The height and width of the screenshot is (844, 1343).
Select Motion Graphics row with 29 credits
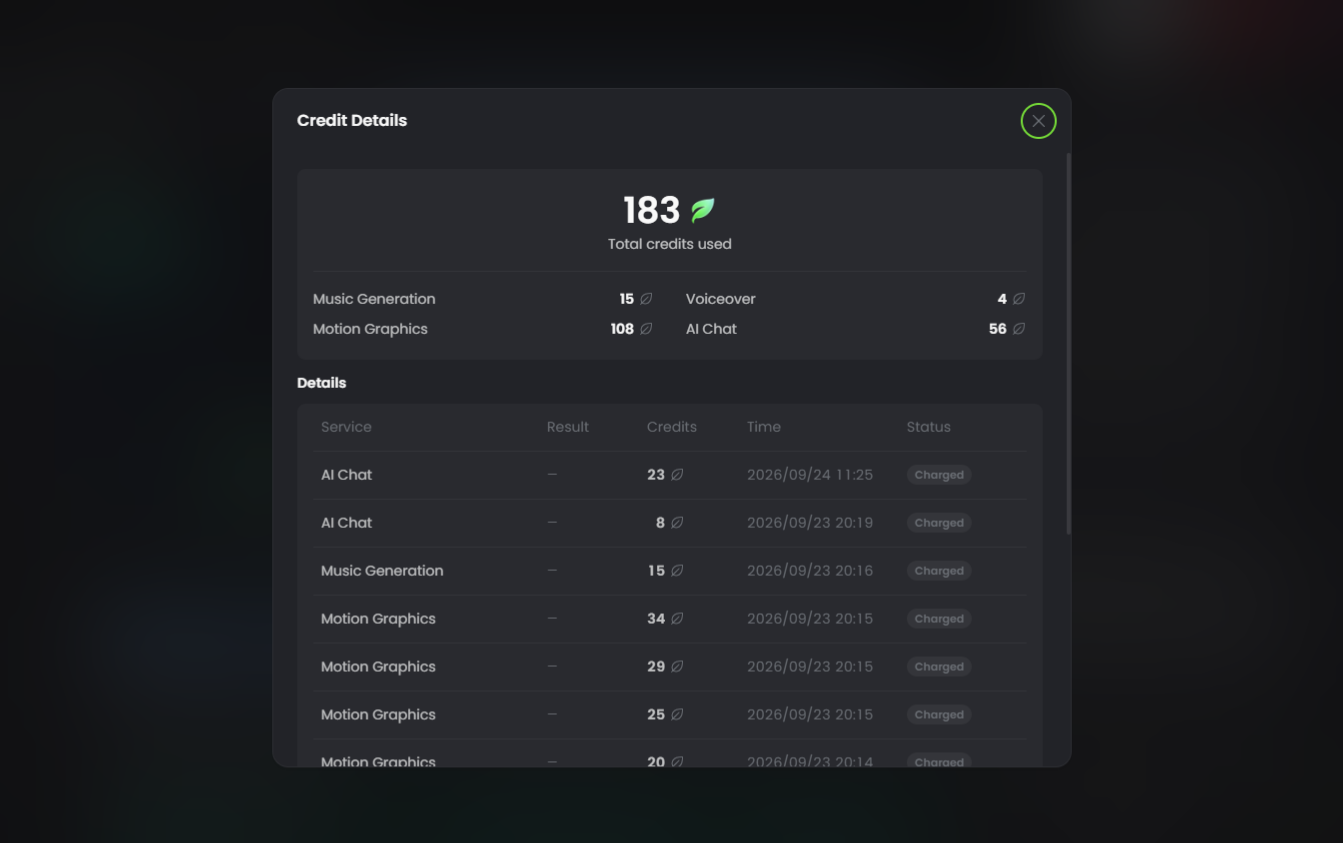pyautogui.click(x=670, y=667)
